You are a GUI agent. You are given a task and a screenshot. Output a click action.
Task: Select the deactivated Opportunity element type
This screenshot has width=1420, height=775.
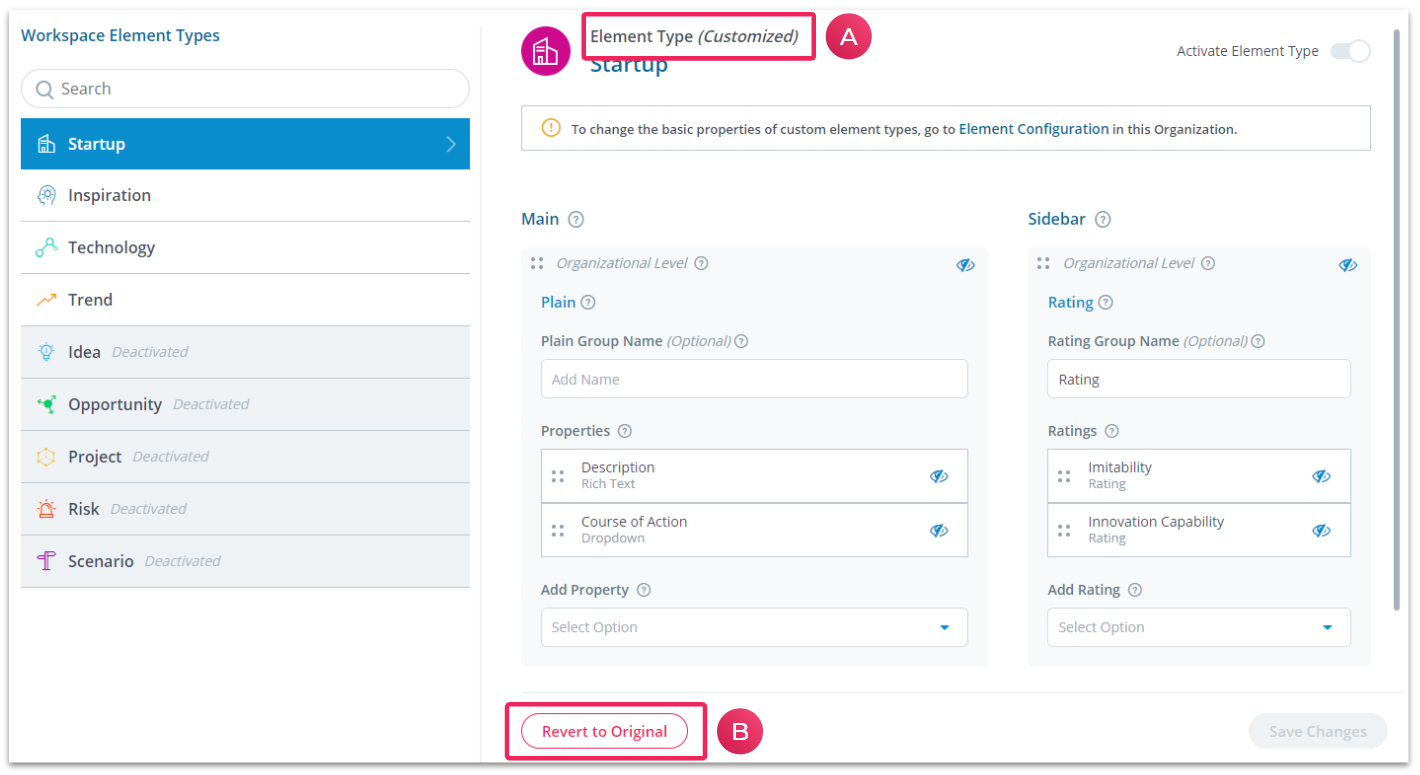coord(245,404)
